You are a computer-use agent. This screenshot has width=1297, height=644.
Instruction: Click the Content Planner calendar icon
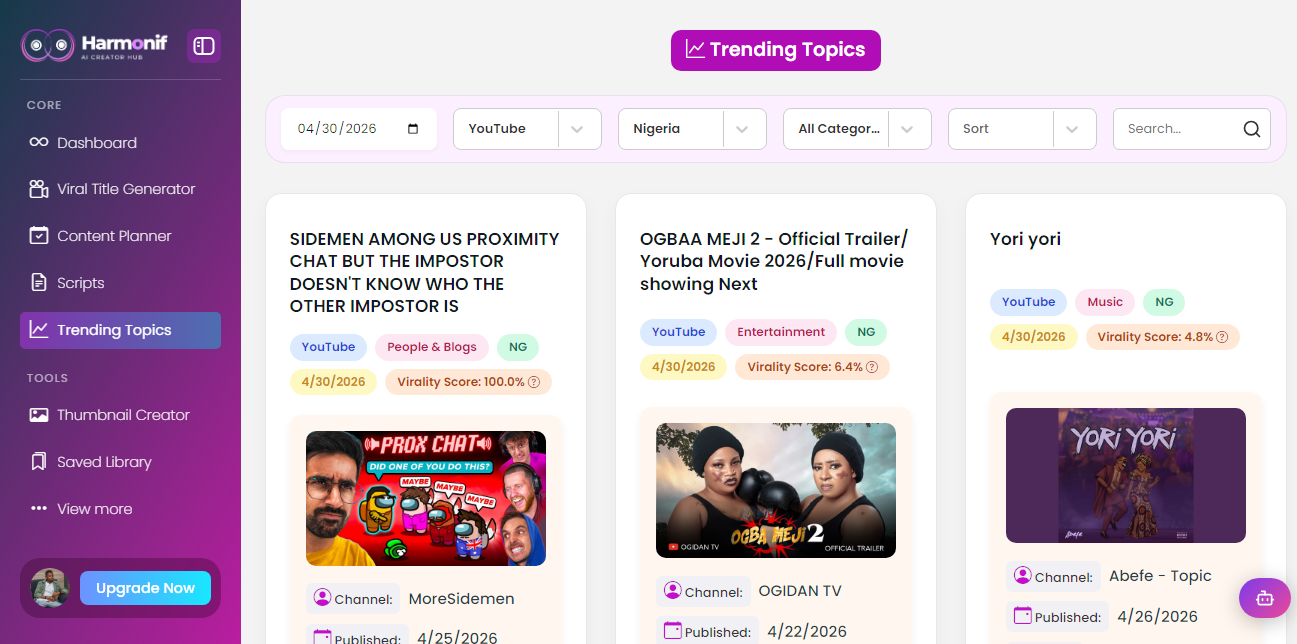(x=39, y=236)
